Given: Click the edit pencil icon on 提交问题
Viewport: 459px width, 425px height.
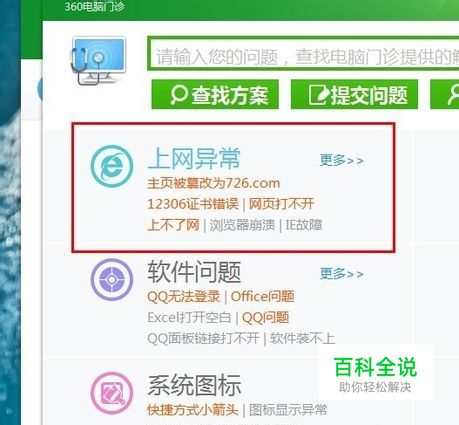Looking at the screenshot, I should point(318,95).
